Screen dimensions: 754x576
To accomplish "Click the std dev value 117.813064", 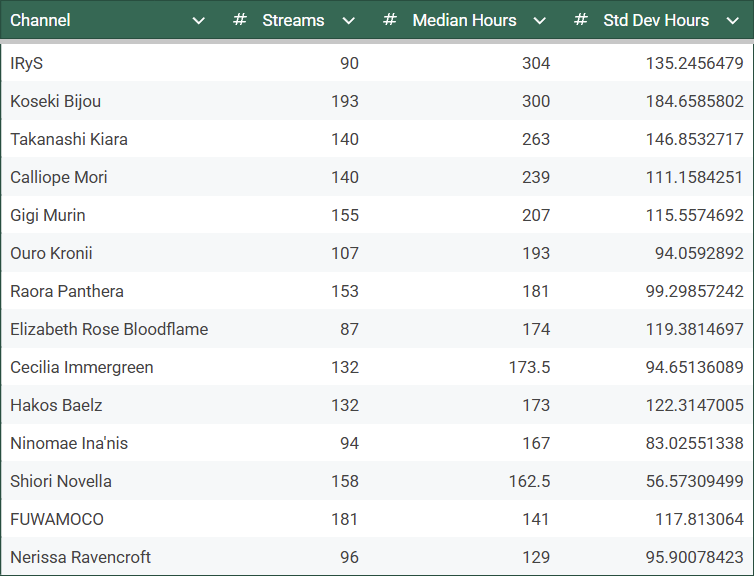I will click(700, 519).
